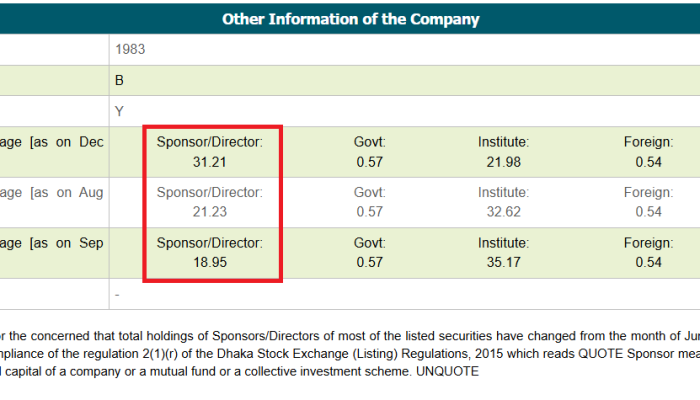Click the Foreign value in the Aug row
Viewport: 700px width, 400px height.
click(x=648, y=211)
